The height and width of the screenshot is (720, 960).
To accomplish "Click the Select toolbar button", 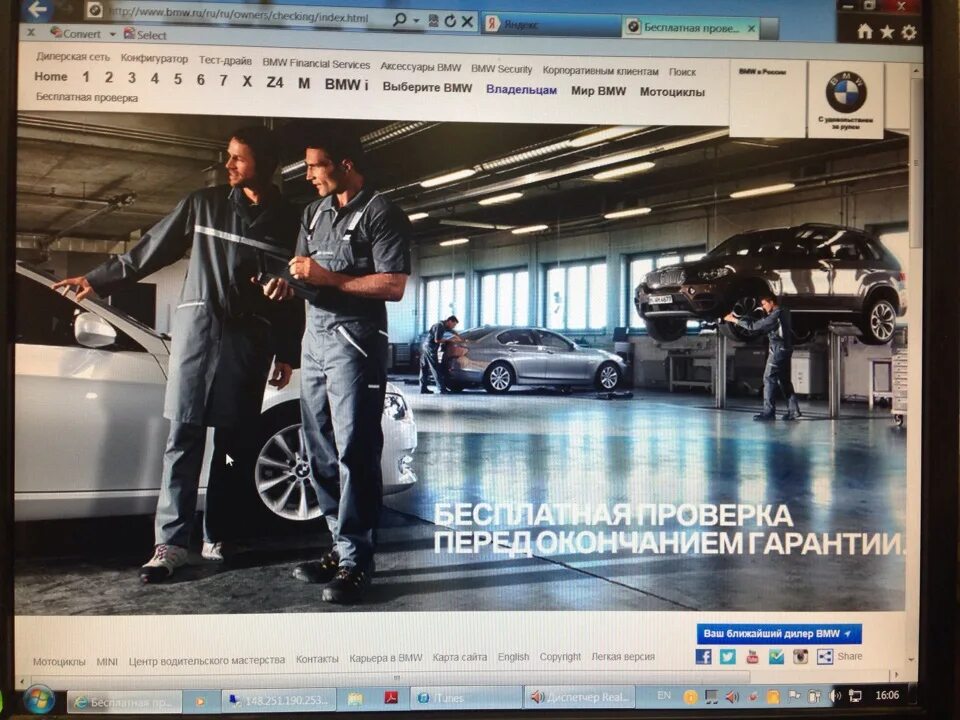I will pos(144,34).
